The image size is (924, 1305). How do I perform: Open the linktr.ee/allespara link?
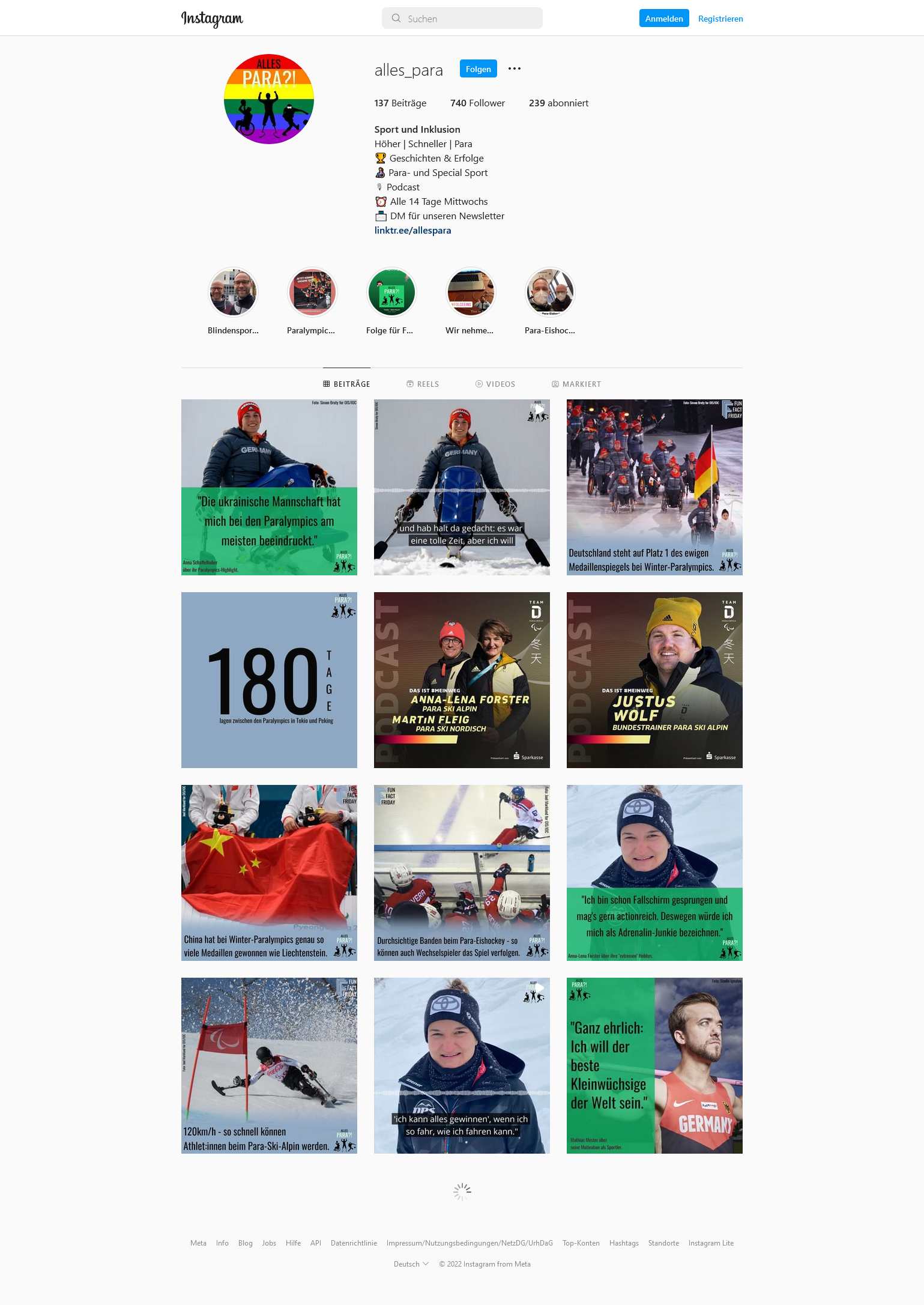pyautogui.click(x=412, y=230)
